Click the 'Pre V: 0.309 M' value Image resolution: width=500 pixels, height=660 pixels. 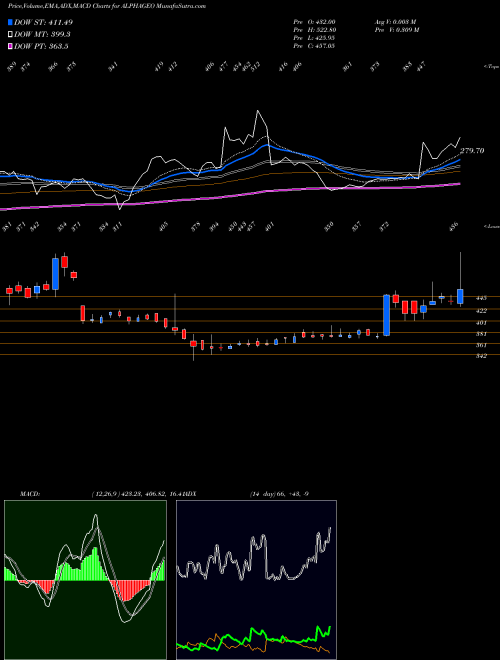click(x=396, y=30)
